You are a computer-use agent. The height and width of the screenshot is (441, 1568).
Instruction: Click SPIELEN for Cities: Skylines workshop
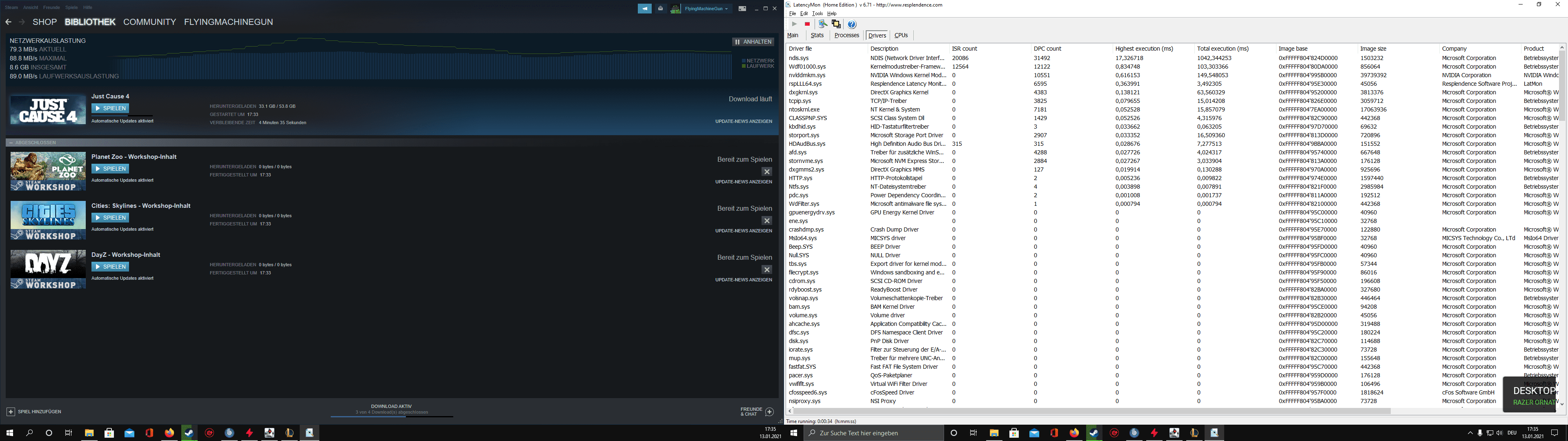pyautogui.click(x=110, y=218)
